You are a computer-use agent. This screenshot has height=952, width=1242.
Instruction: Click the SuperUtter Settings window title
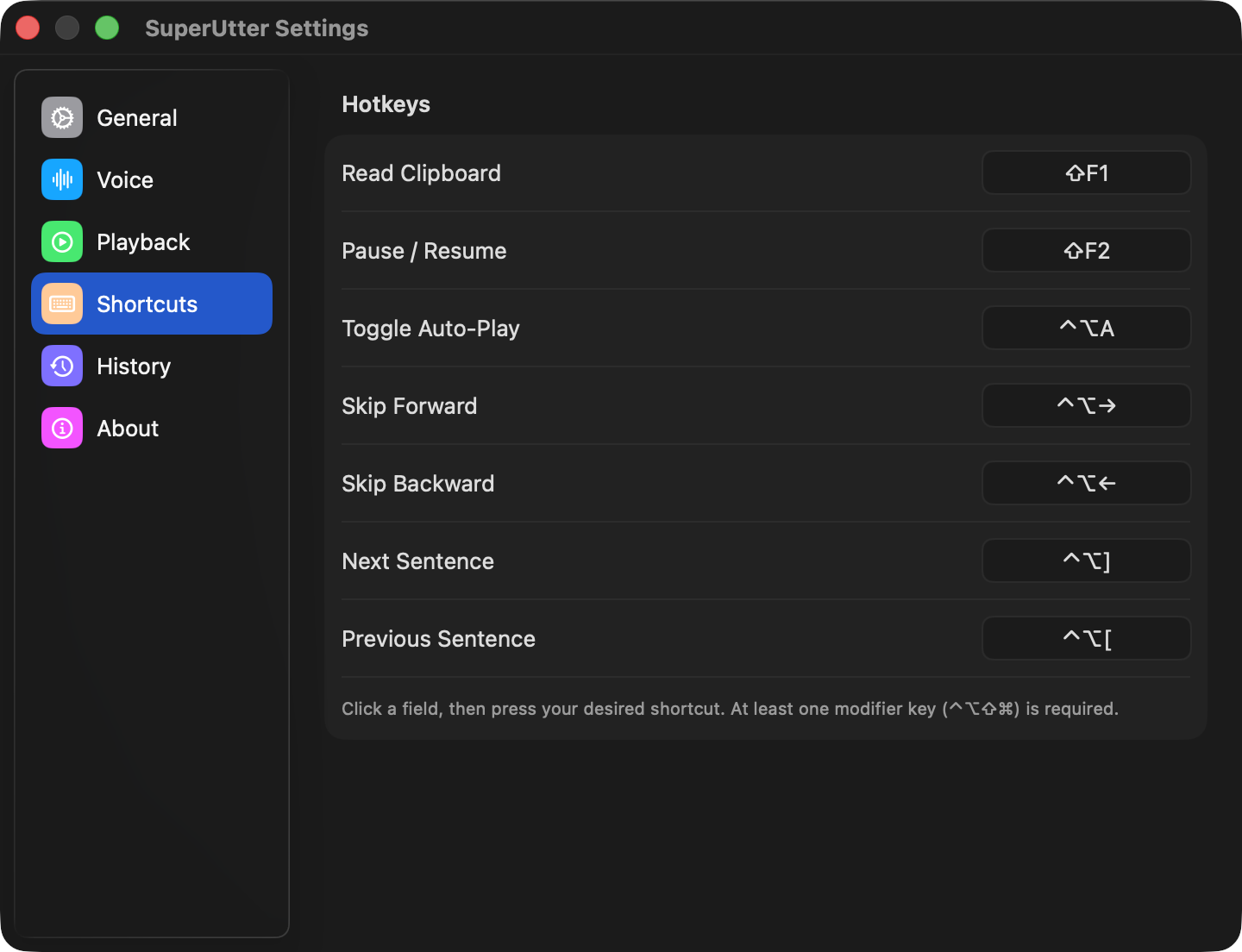pyautogui.click(x=256, y=28)
